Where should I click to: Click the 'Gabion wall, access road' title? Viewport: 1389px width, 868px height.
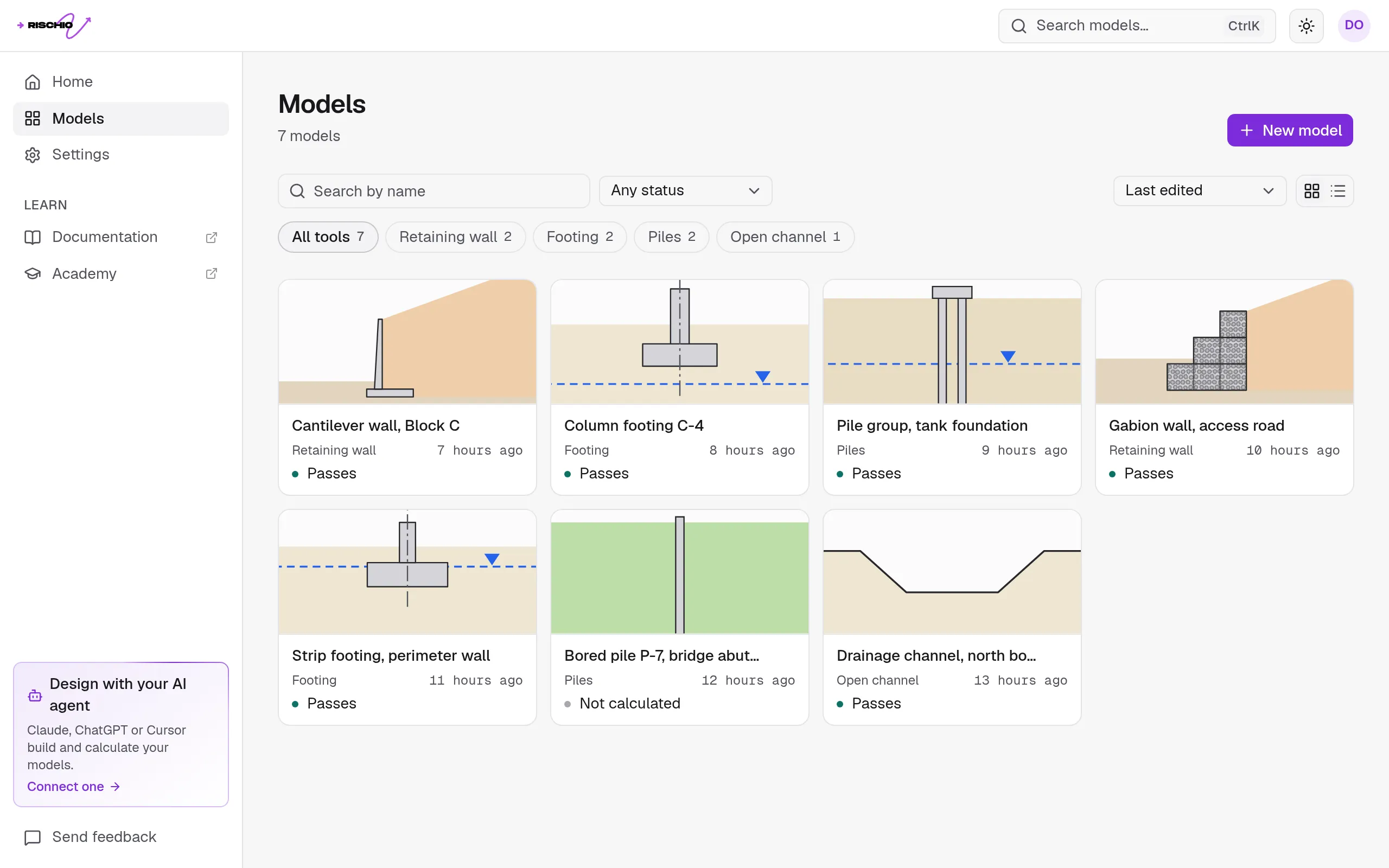[x=1196, y=425]
